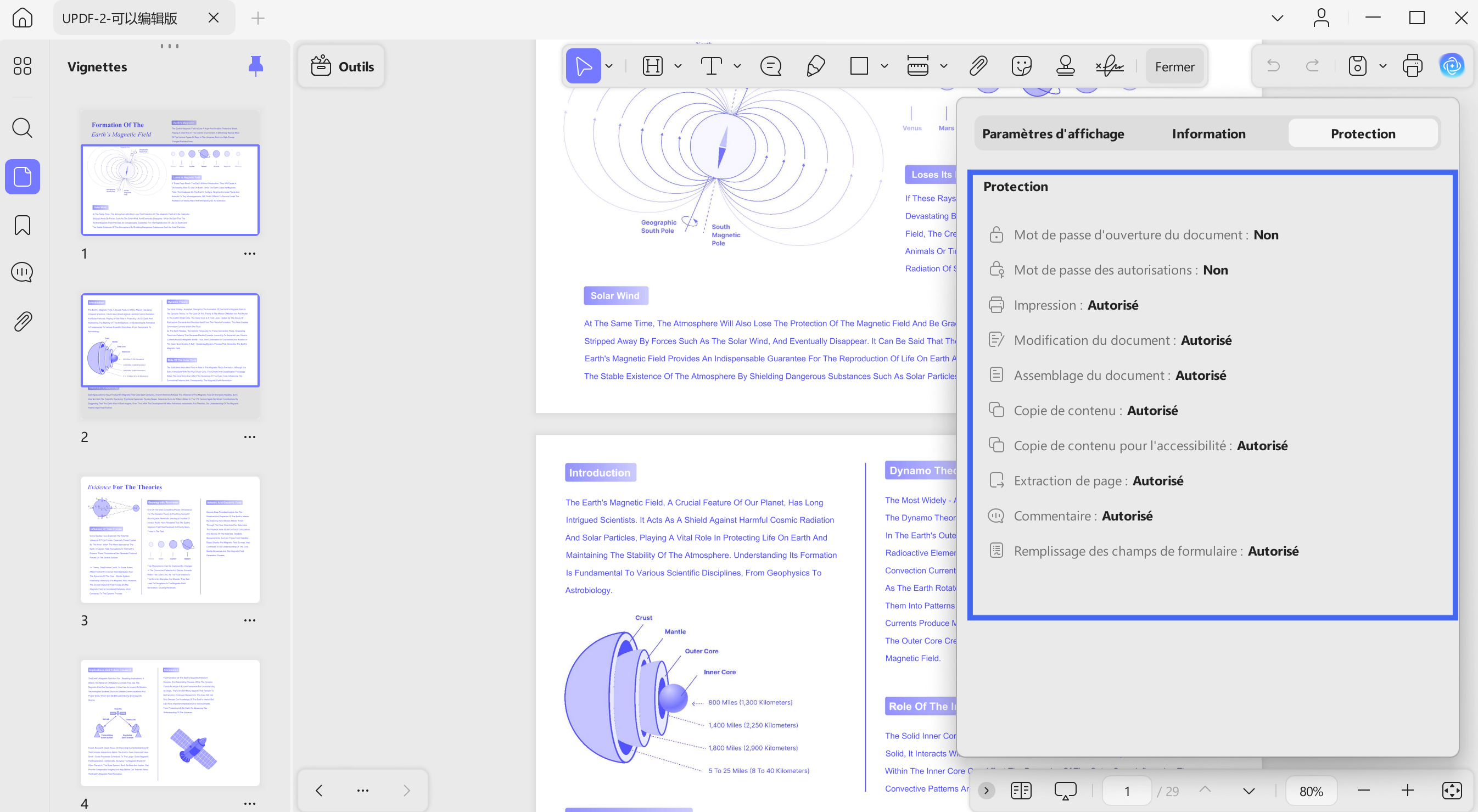Switch to Paramètres d'affichage tab
Viewport: 1478px width, 812px height.
pyautogui.click(x=1053, y=134)
